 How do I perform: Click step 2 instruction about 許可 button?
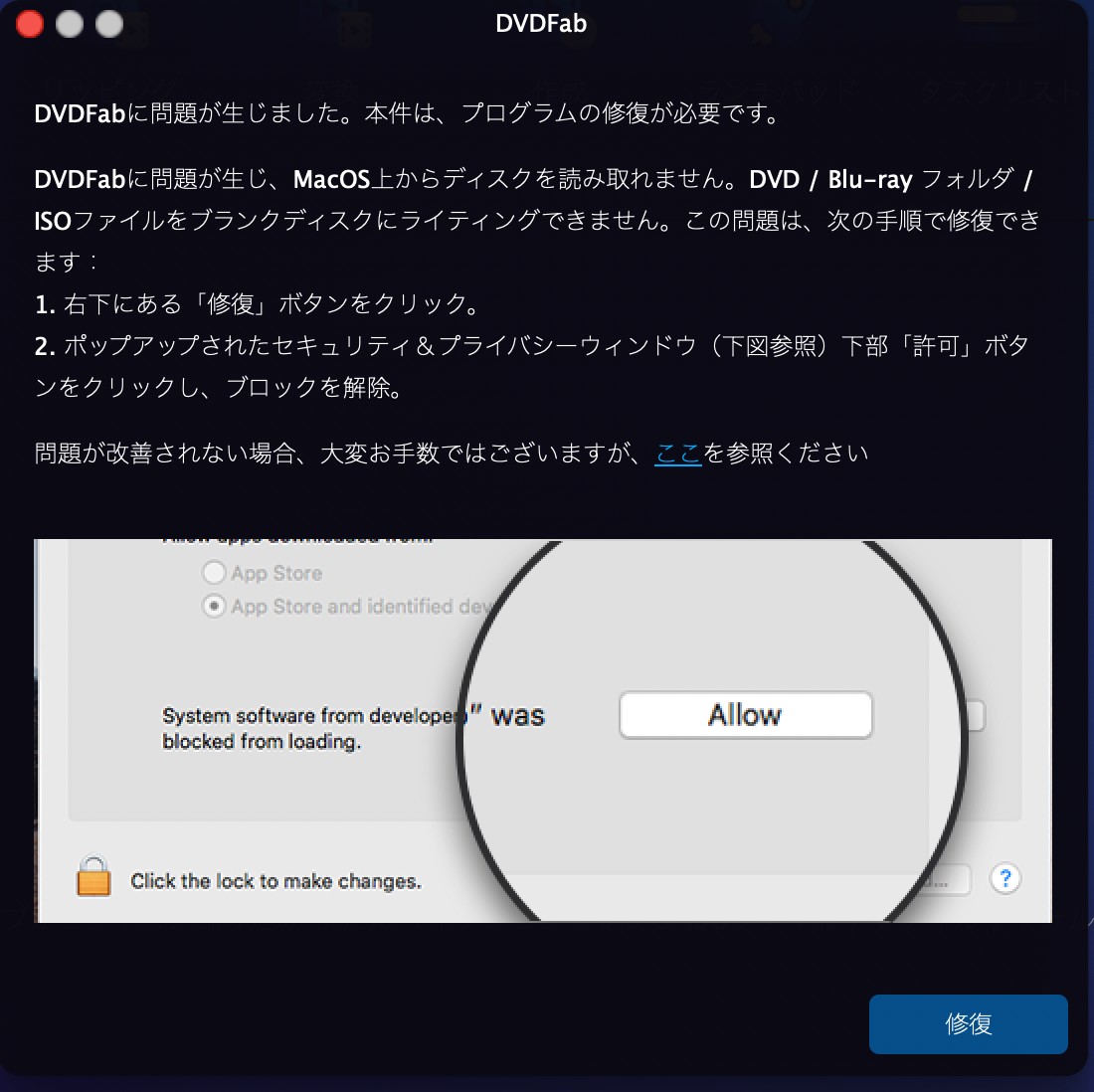coord(532,366)
